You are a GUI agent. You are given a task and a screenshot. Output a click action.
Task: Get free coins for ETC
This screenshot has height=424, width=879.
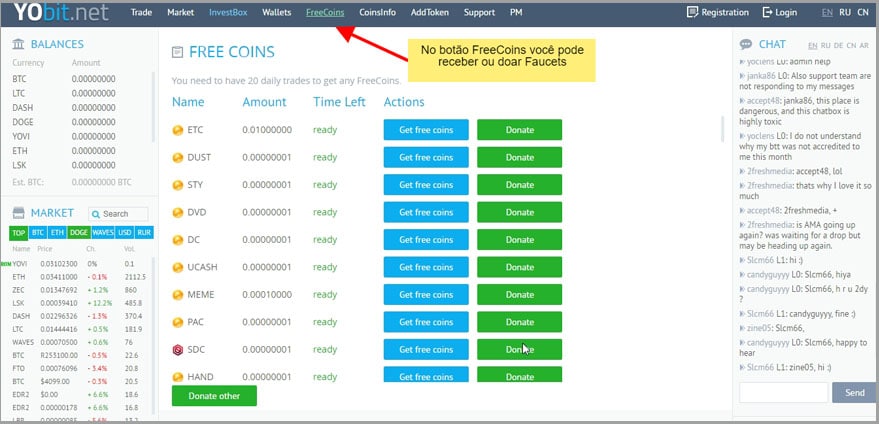click(x=426, y=130)
